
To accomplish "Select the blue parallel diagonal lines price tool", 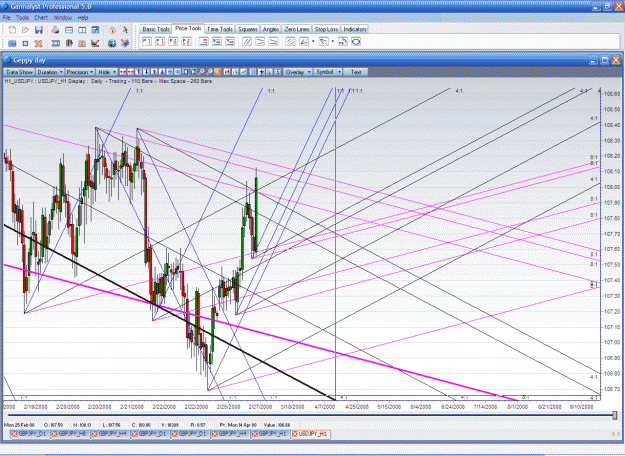I will coord(247,41).
